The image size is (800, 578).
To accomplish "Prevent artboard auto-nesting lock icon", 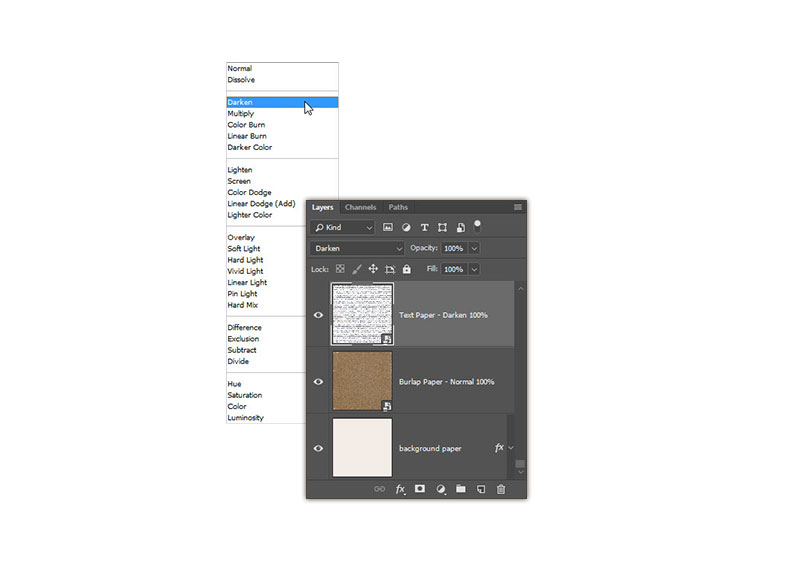I will click(x=390, y=269).
